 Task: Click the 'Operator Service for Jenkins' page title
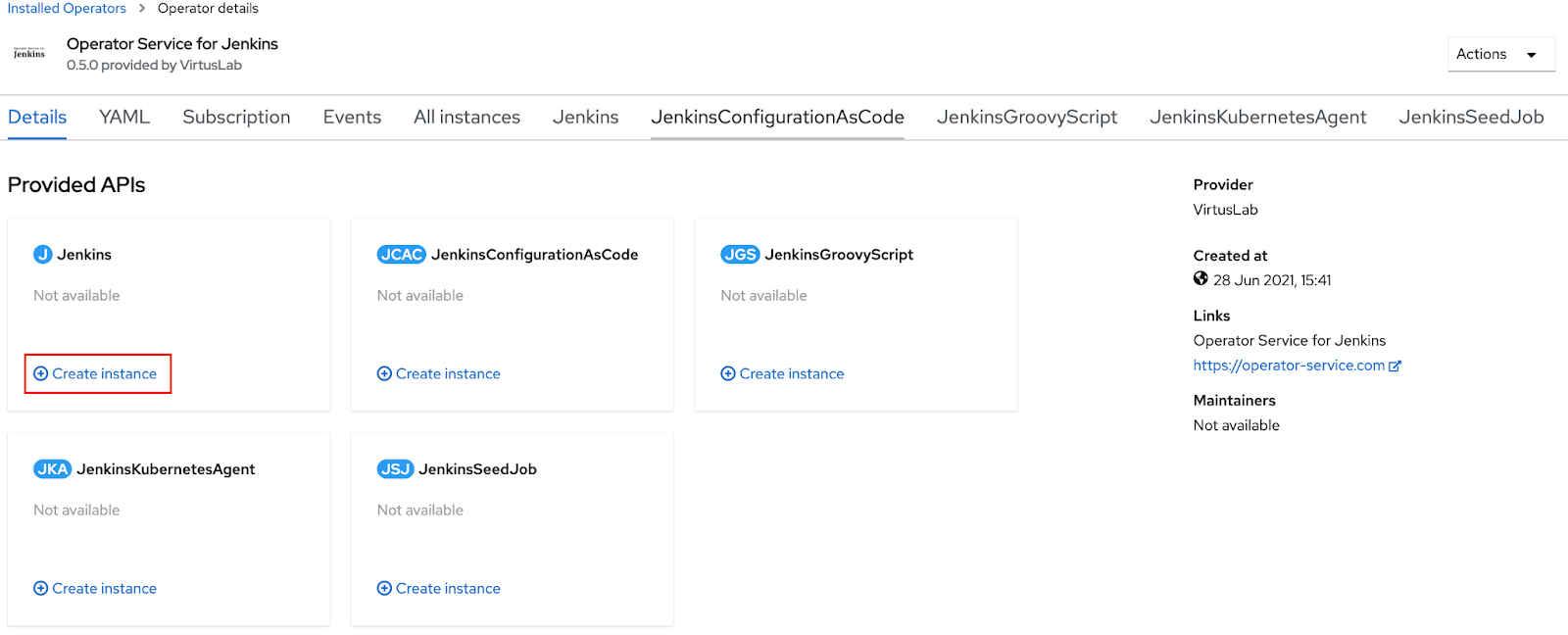172,44
